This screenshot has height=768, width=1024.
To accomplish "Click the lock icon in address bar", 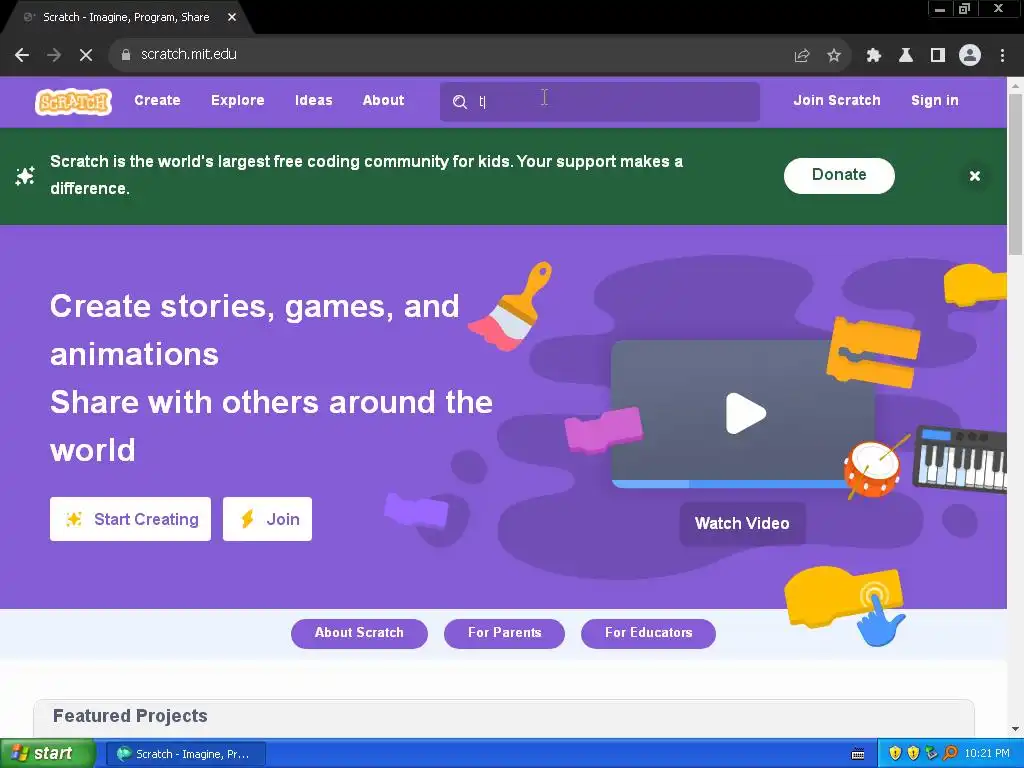I will click(x=126, y=55).
